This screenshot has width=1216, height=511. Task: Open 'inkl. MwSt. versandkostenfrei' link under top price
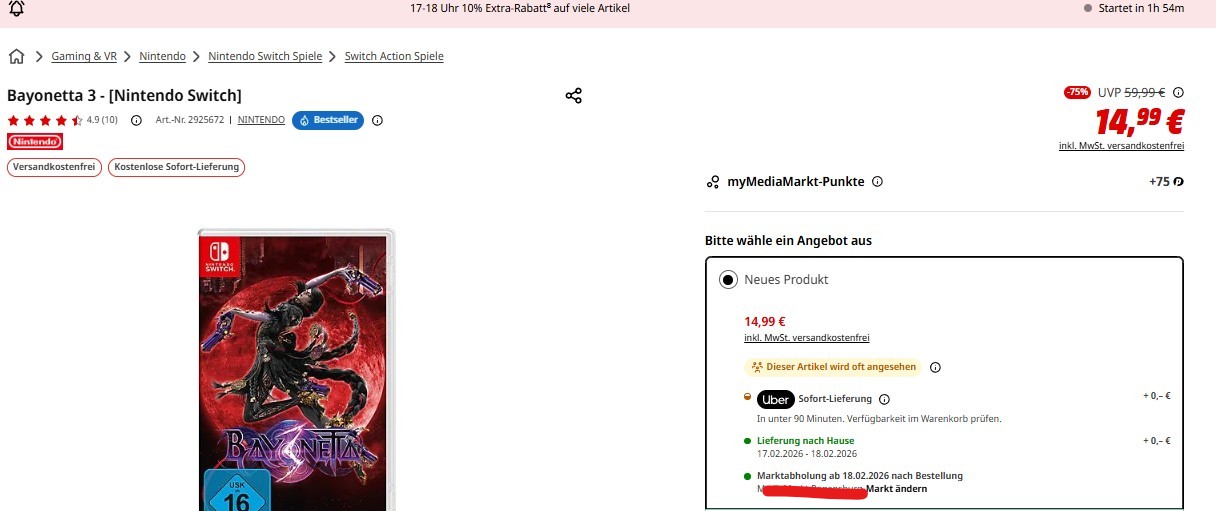[x=1121, y=146]
